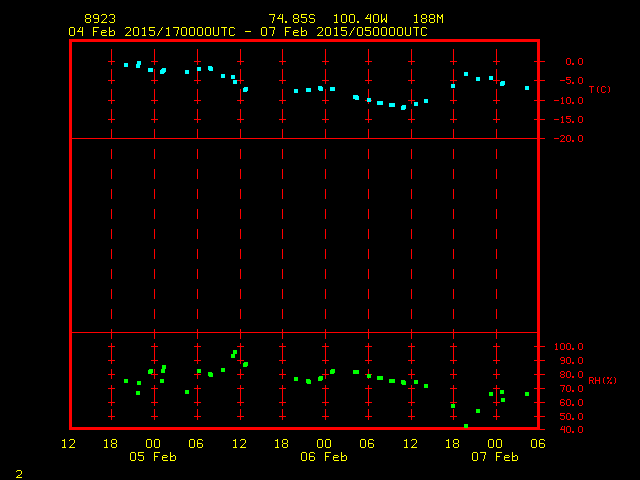Click the 07 Feb date label
The width and height of the screenshot is (640, 480).
click(495, 457)
